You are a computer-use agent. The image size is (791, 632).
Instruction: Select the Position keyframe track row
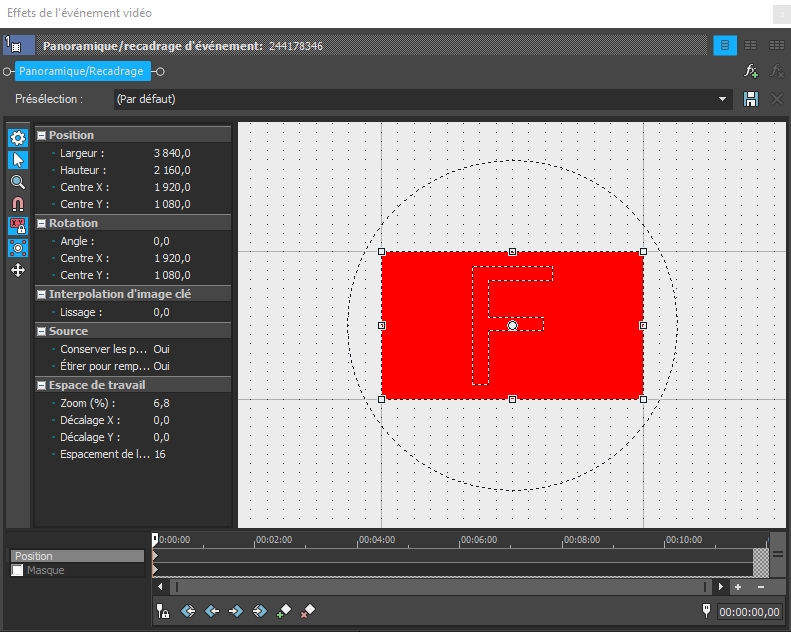point(77,556)
